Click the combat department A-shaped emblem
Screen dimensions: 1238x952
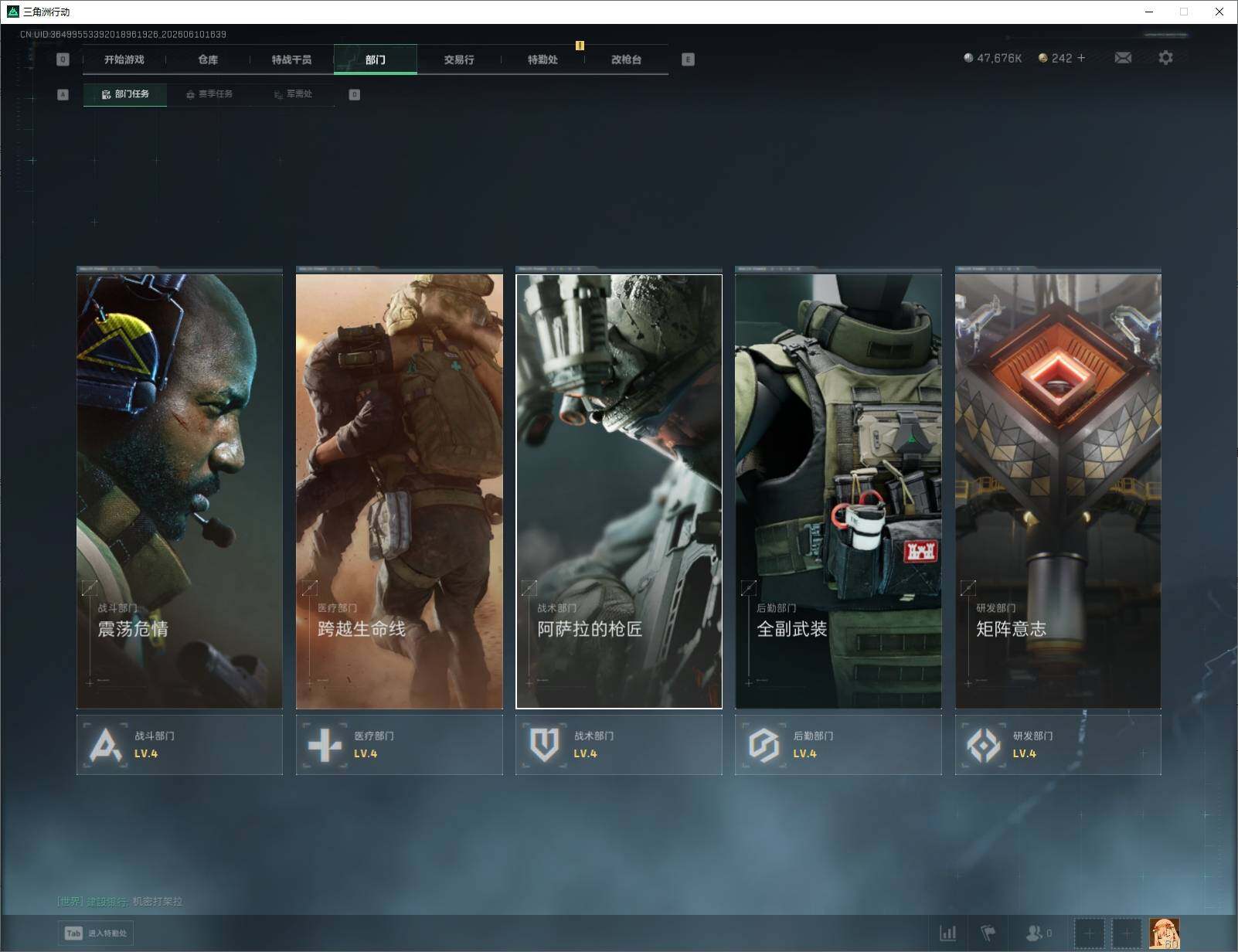pyautogui.click(x=106, y=746)
